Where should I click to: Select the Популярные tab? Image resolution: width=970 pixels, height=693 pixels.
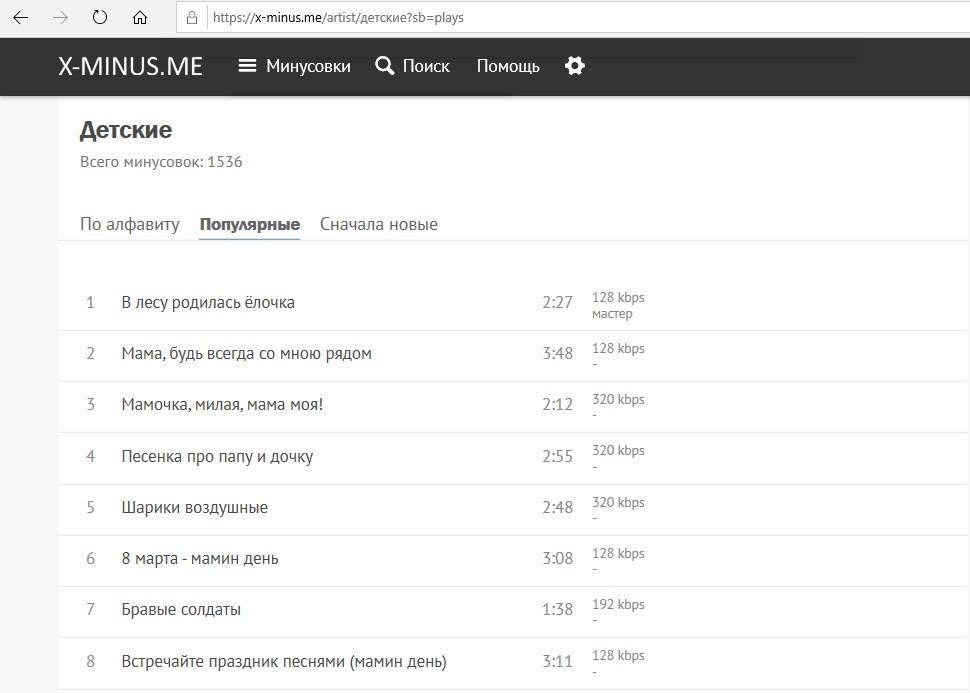[250, 224]
